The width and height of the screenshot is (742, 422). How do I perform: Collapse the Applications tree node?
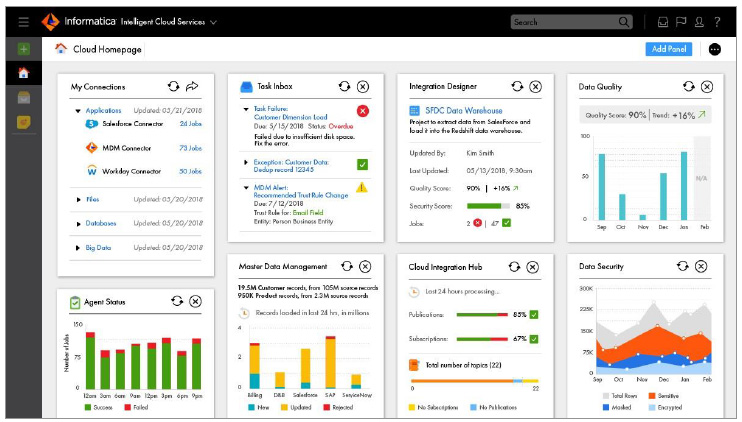click(78, 111)
